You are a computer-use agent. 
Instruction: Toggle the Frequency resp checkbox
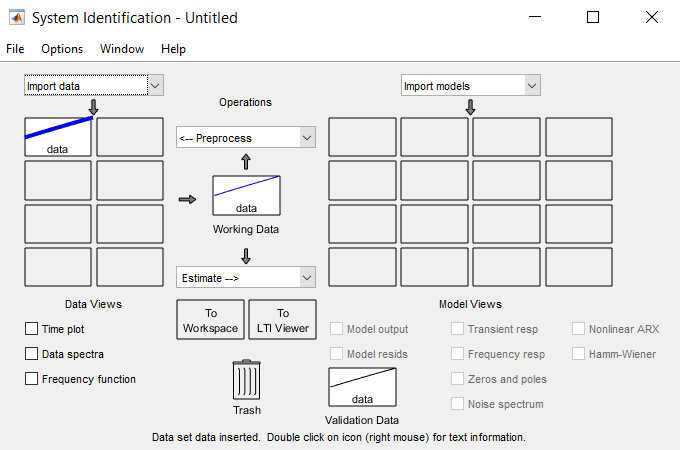(457, 354)
